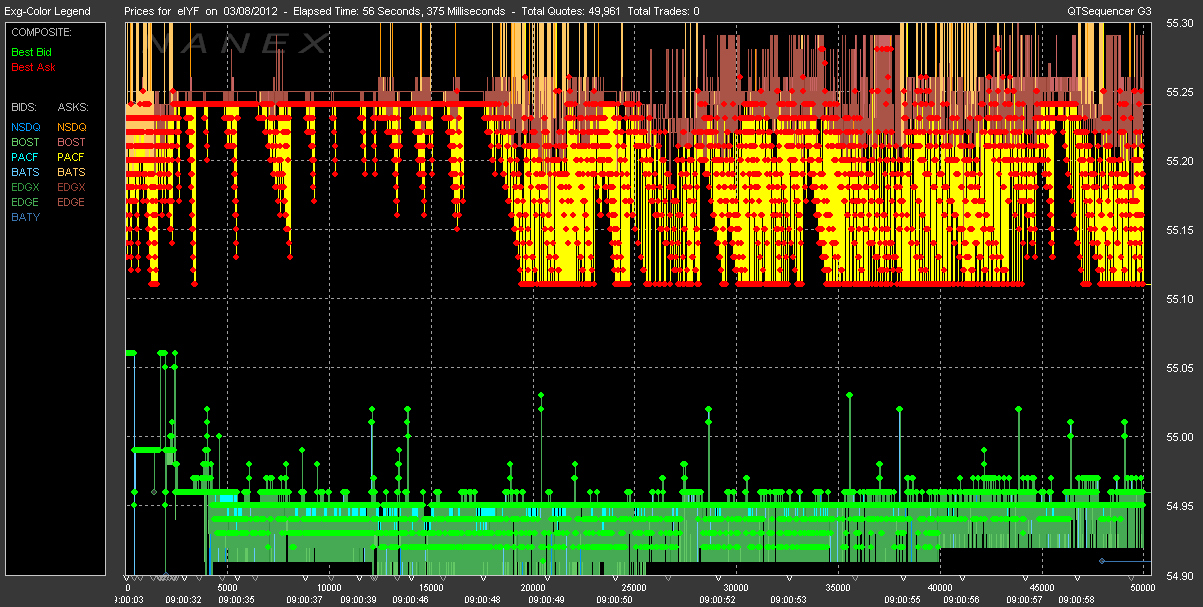Select the 54.95 price axis label
This screenshot has width=1203, height=607.
[x=1180, y=507]
